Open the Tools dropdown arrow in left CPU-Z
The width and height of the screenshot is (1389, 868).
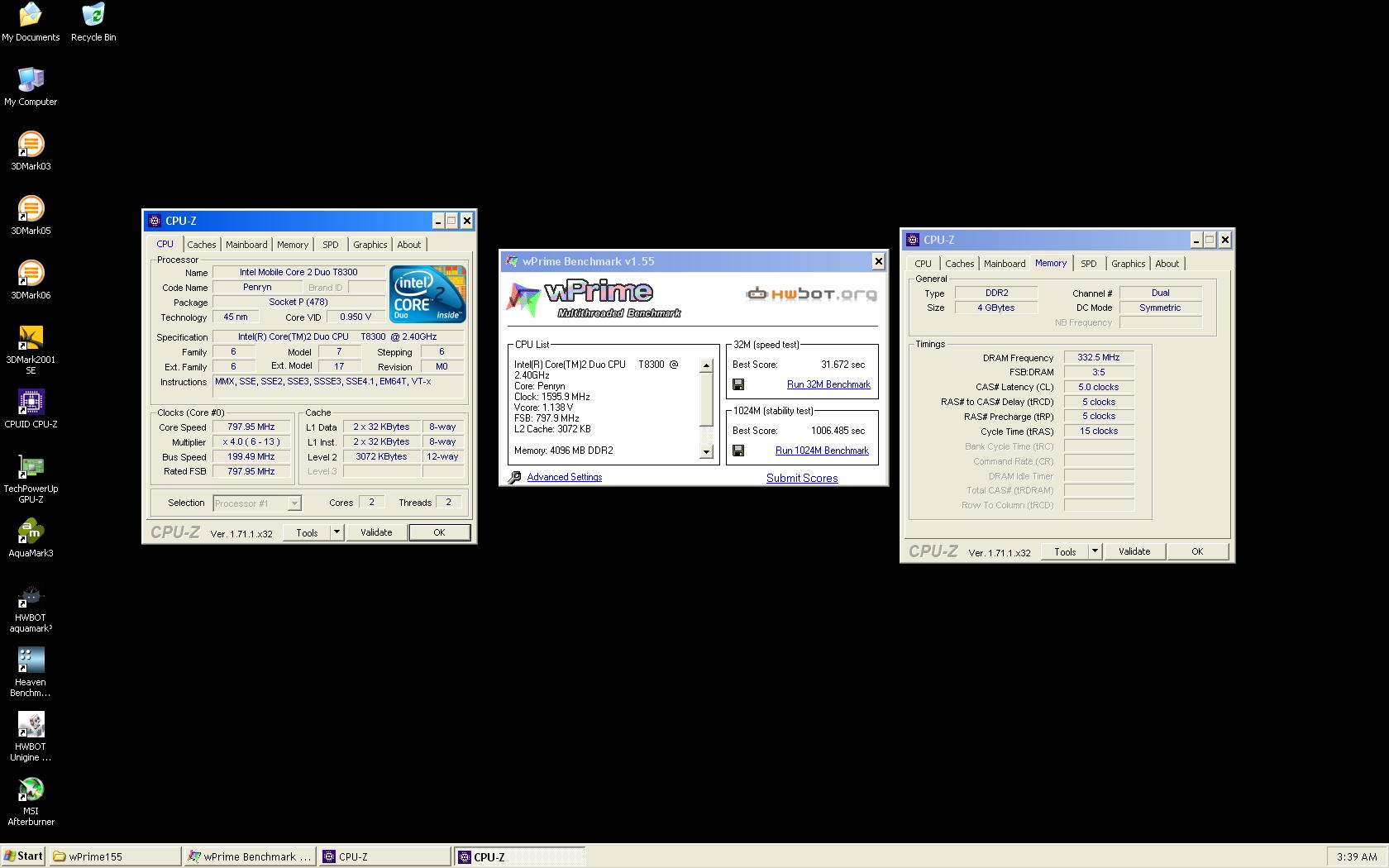[x=337, y=532]
